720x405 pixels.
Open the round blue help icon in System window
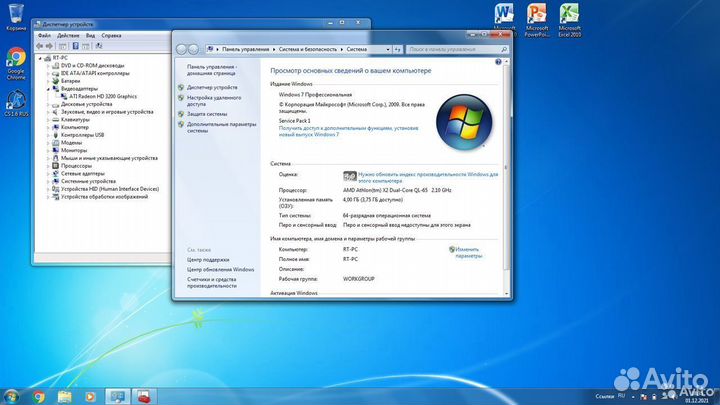[x=498, y=62]
